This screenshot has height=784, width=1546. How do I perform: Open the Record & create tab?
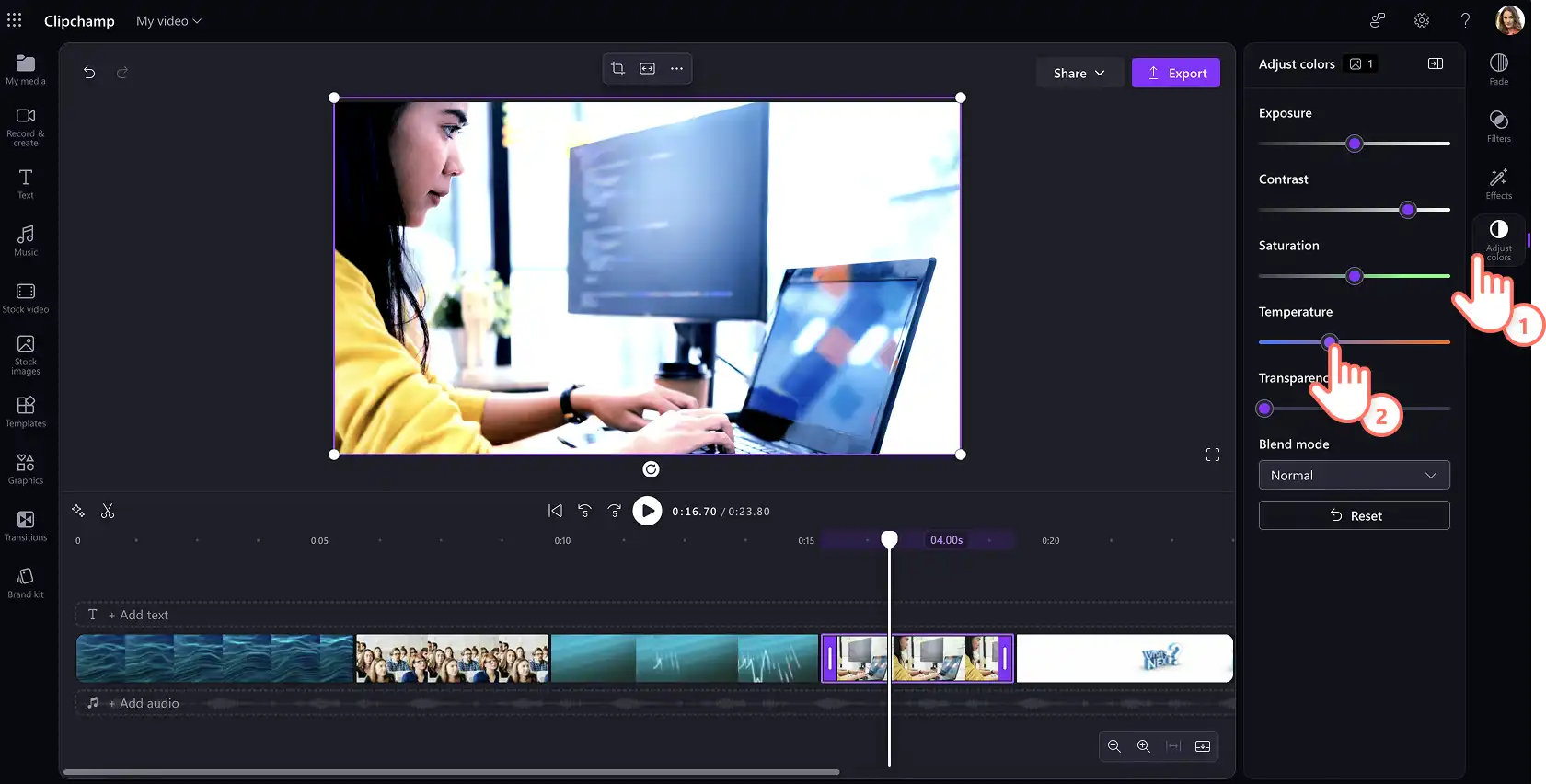coord(26,127)
